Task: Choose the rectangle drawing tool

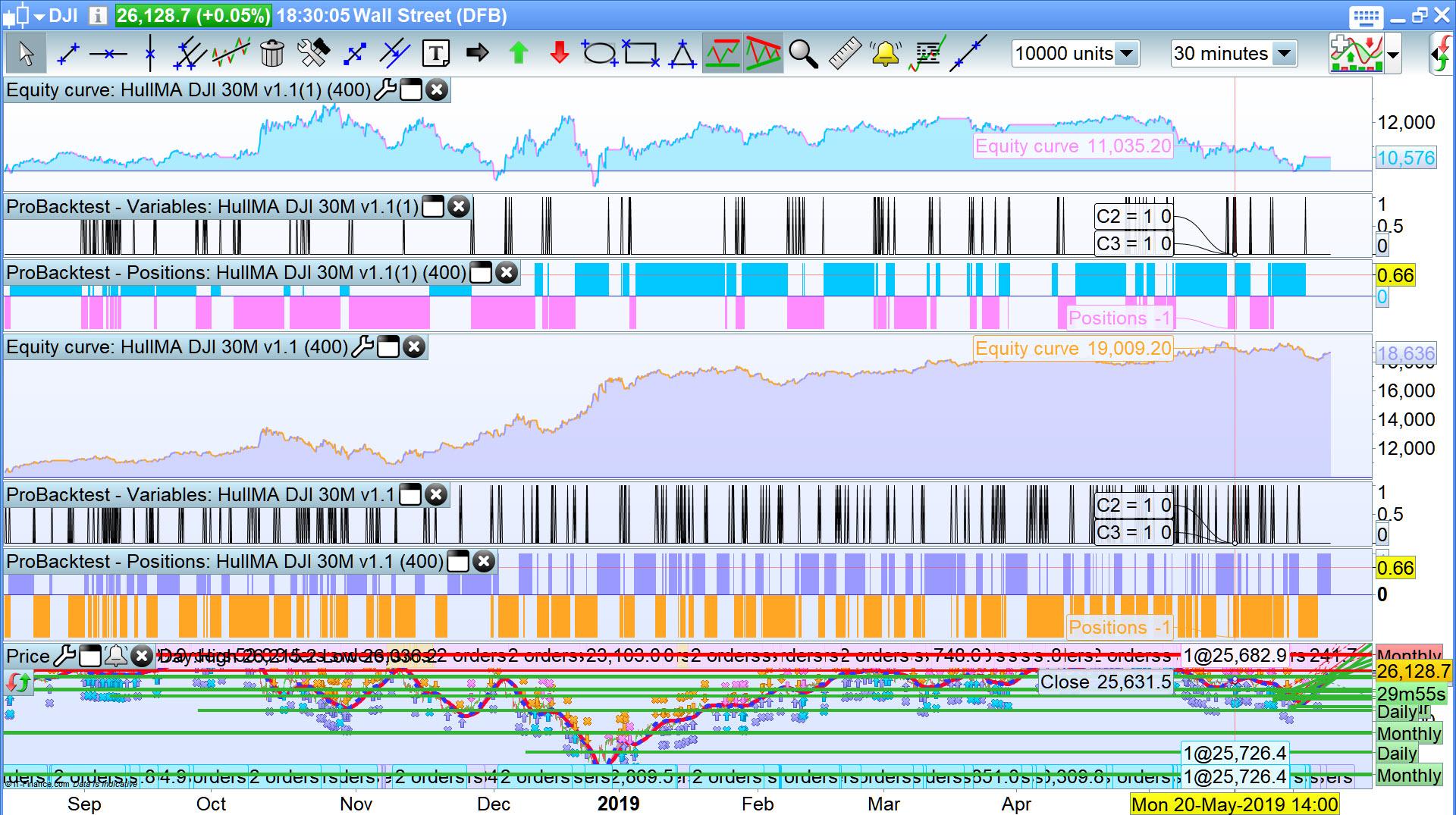Action: 641,54
